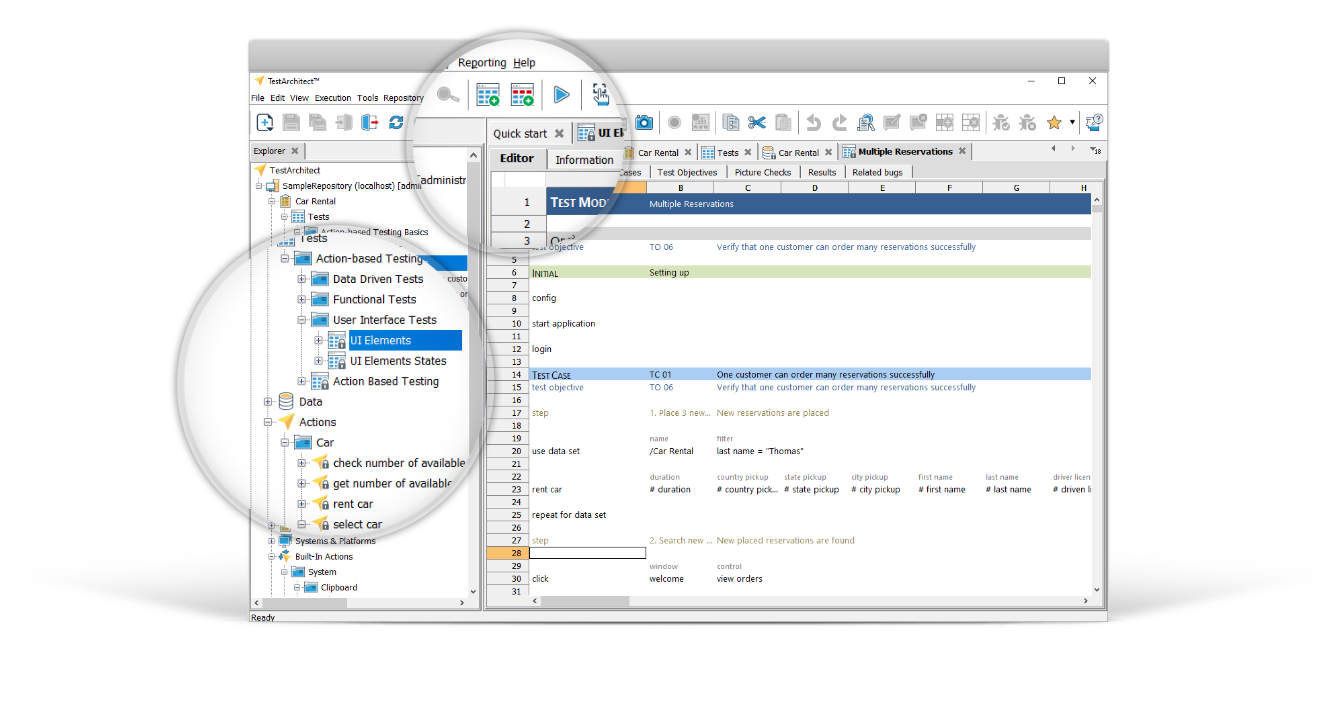Select the Clipboard folder in tree
The image size is (1344, 706).
pyautogui.click(x=339, y=587)
